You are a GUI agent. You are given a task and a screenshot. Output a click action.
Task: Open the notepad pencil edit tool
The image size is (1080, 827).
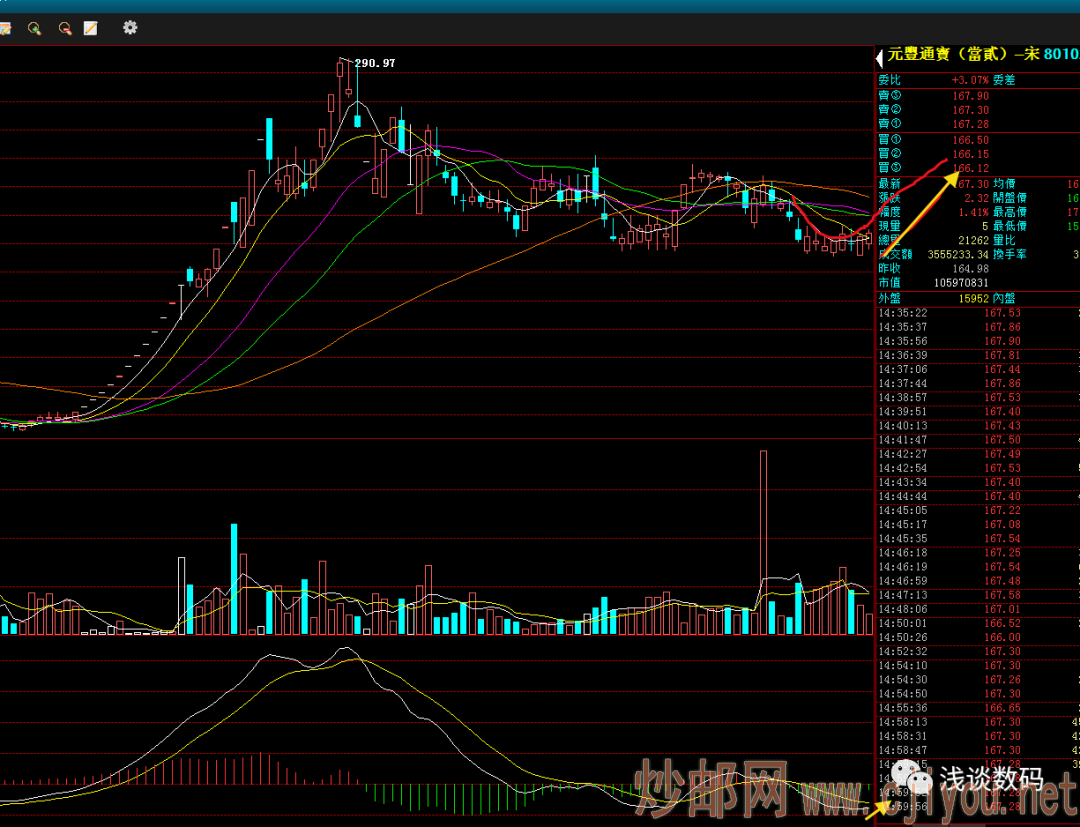coord(91,28)
